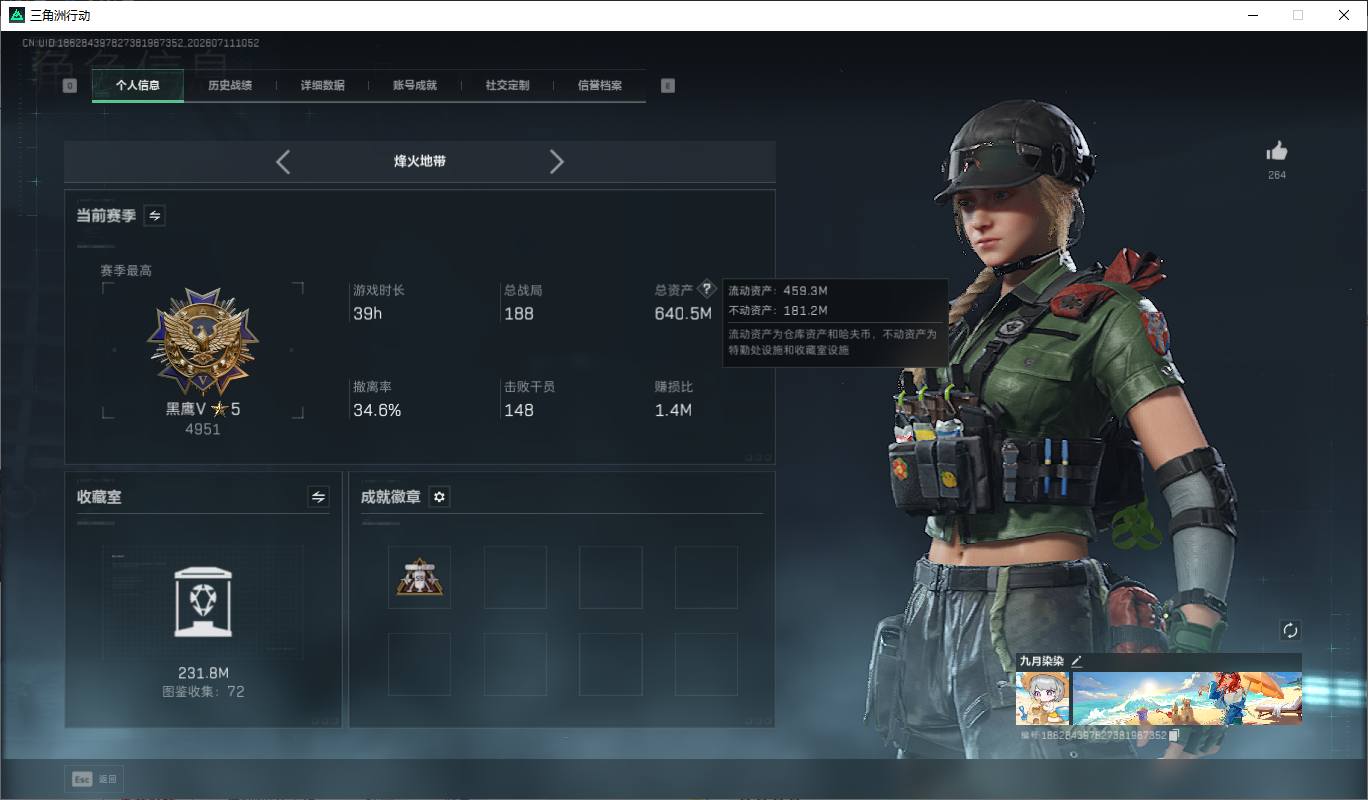Click the 黑鹰V rank badge emblem
This screenshot has height=800, width=1368.
[203, 343]
